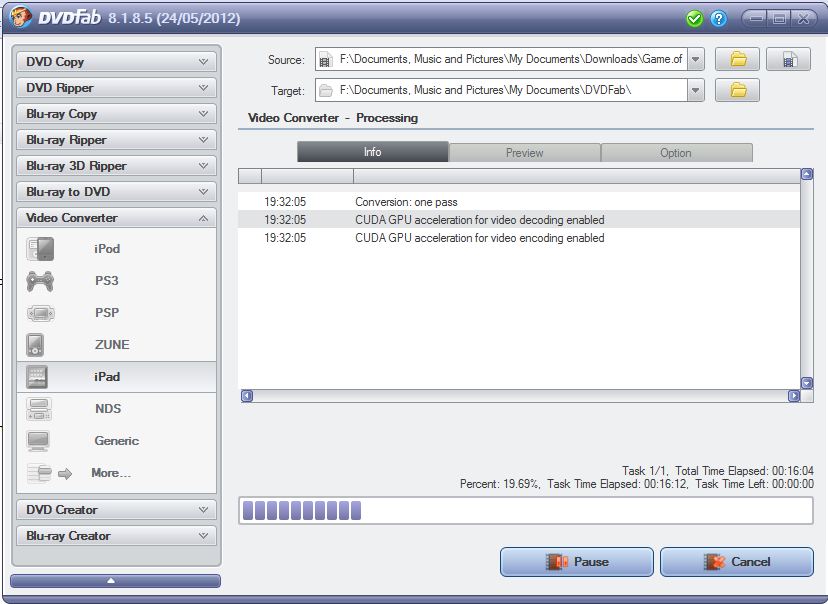Switch to the Info tab
828x604 pixels.
pos(373,152)
